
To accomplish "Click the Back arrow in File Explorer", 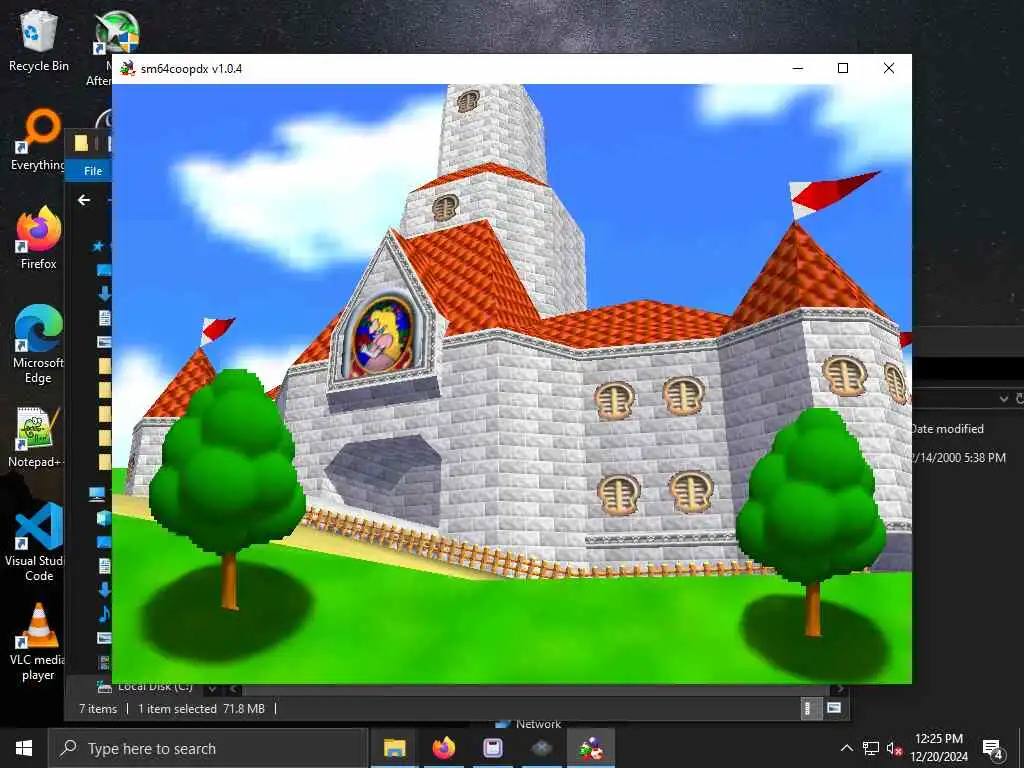I will coord(84,200).
